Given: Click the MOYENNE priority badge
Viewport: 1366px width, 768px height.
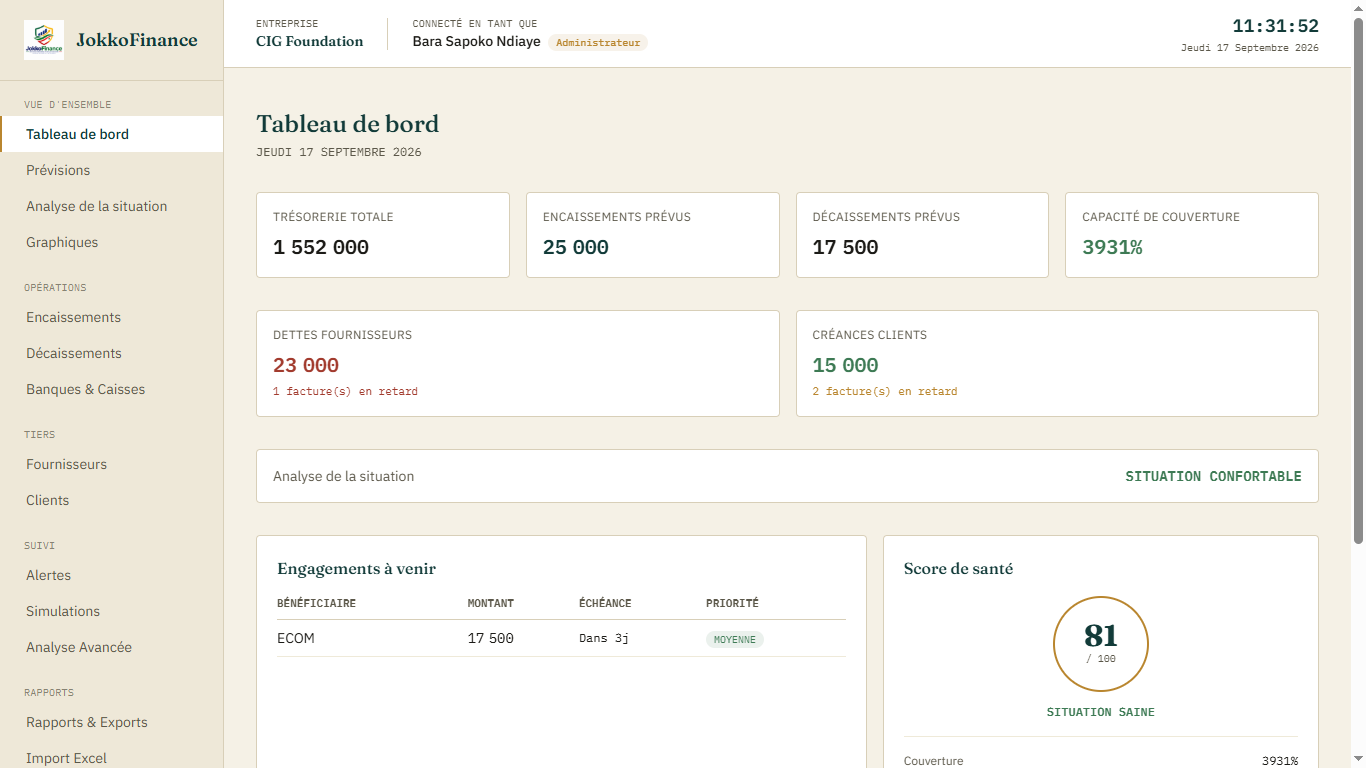Looking at the screenshot, I should point(735,639).
